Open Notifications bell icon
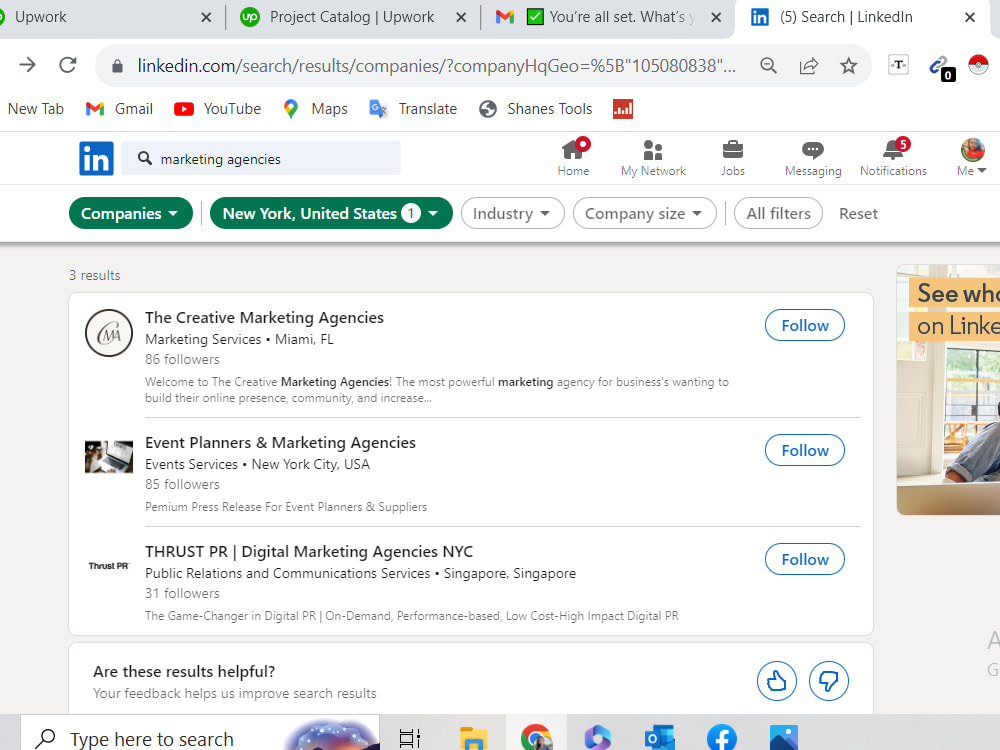 coord(893,158)
